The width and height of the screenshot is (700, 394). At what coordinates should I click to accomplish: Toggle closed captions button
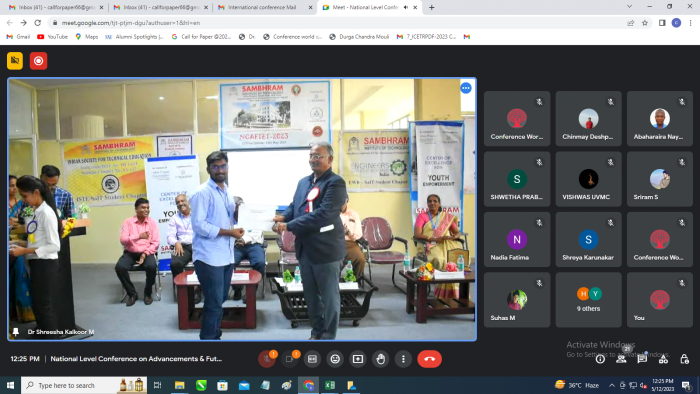click(312, 359)
